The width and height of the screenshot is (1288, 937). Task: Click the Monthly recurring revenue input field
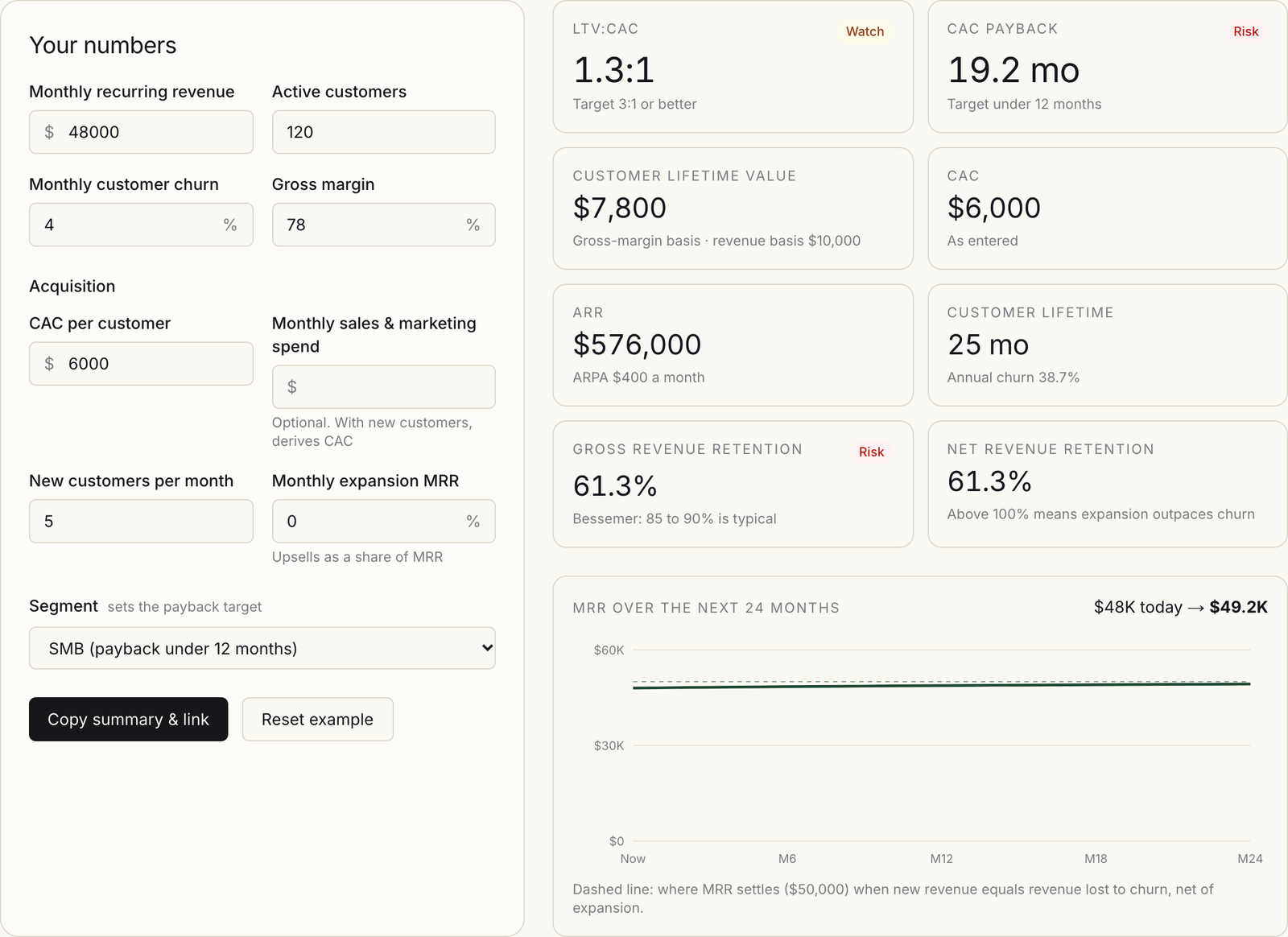point(141,132)
